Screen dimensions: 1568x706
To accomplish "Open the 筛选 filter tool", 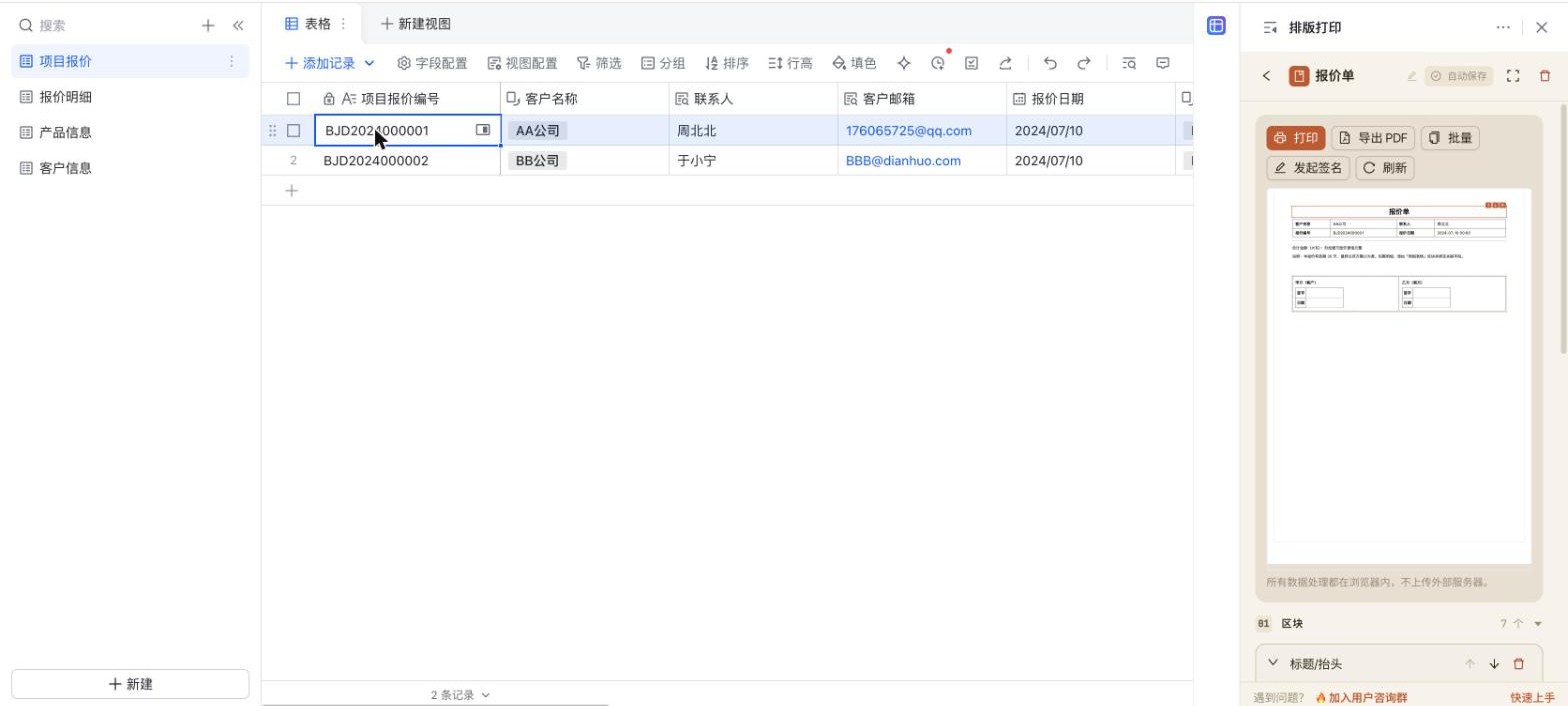I will click(599, 63).
